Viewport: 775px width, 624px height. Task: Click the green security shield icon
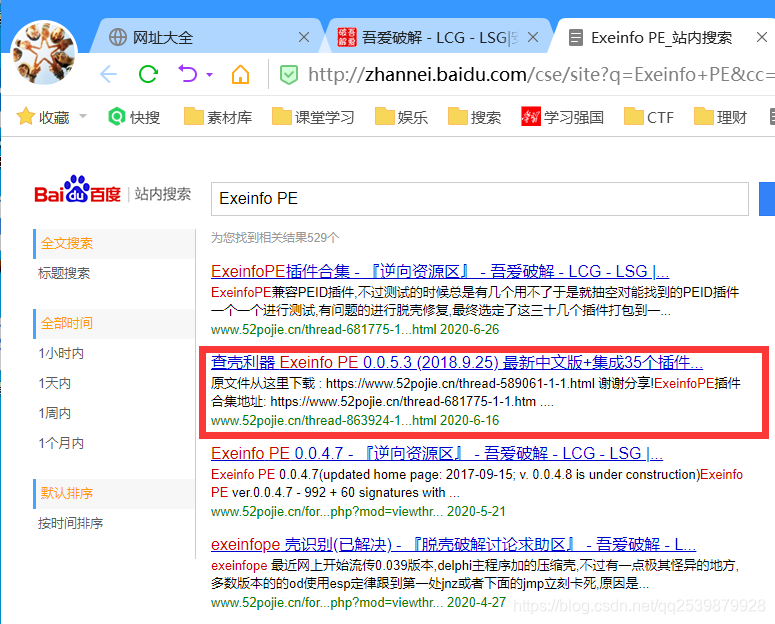pos(289,75)
